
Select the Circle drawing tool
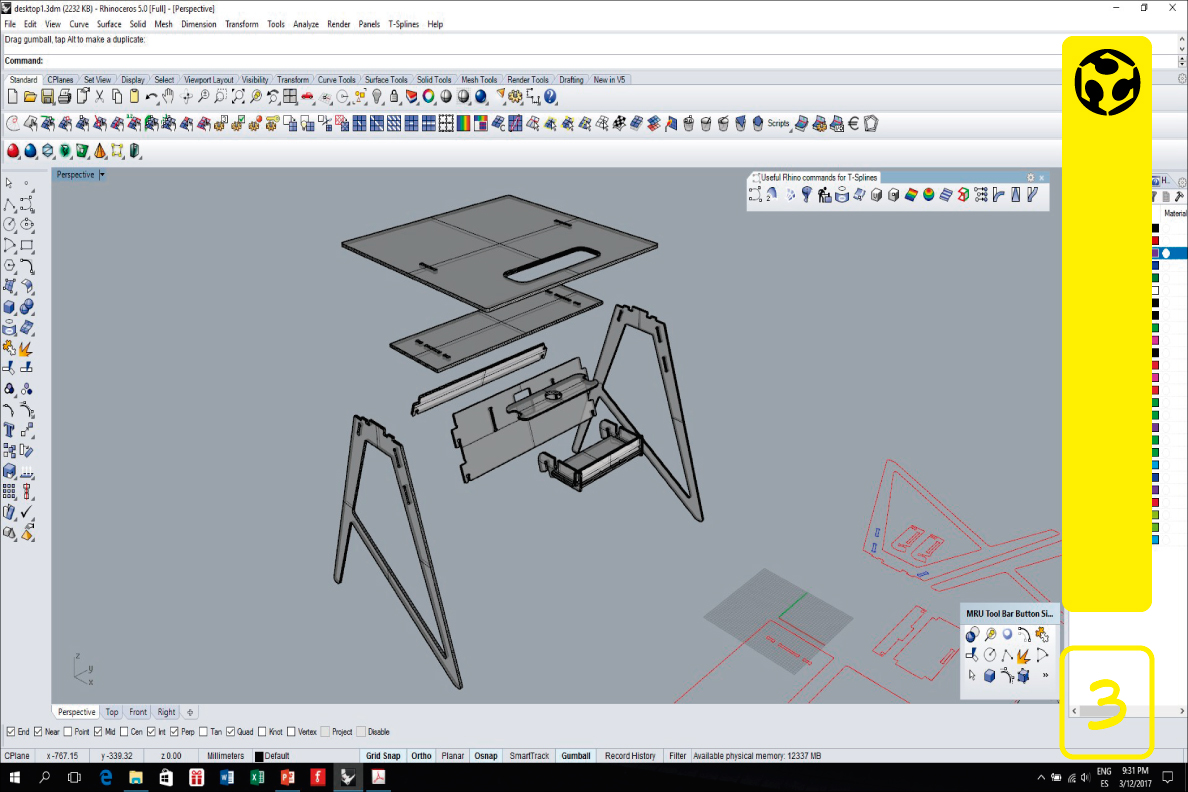coord(9,225)
